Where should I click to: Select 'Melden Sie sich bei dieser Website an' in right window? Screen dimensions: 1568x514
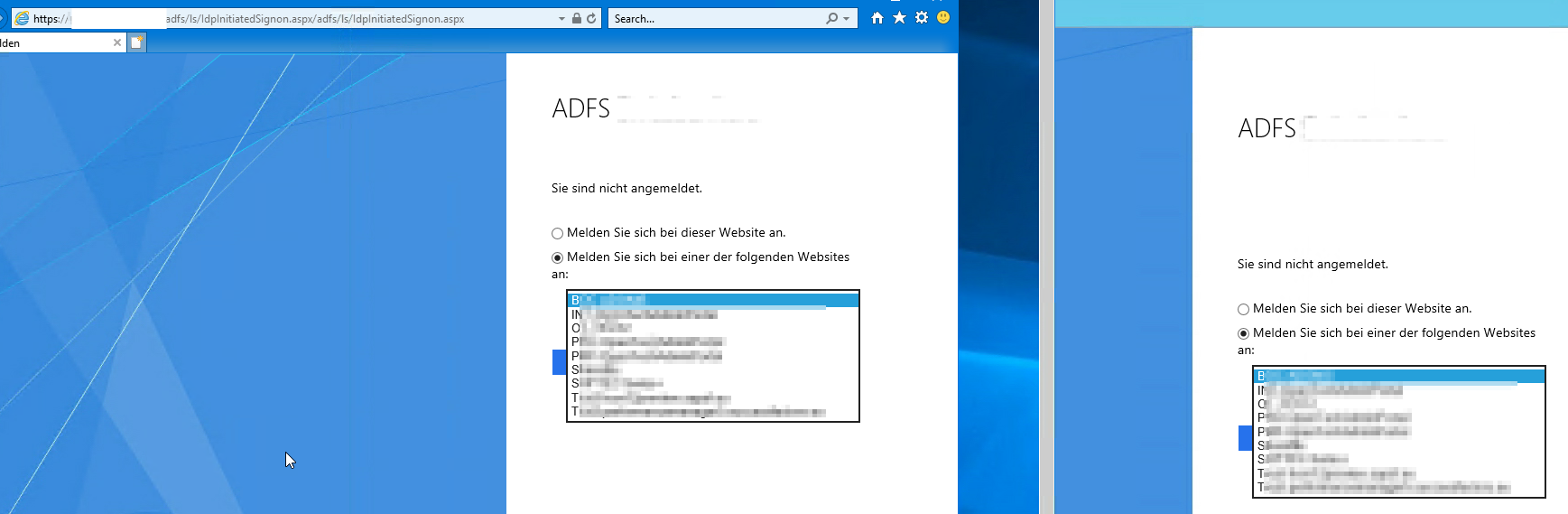tap(1243, 309)
